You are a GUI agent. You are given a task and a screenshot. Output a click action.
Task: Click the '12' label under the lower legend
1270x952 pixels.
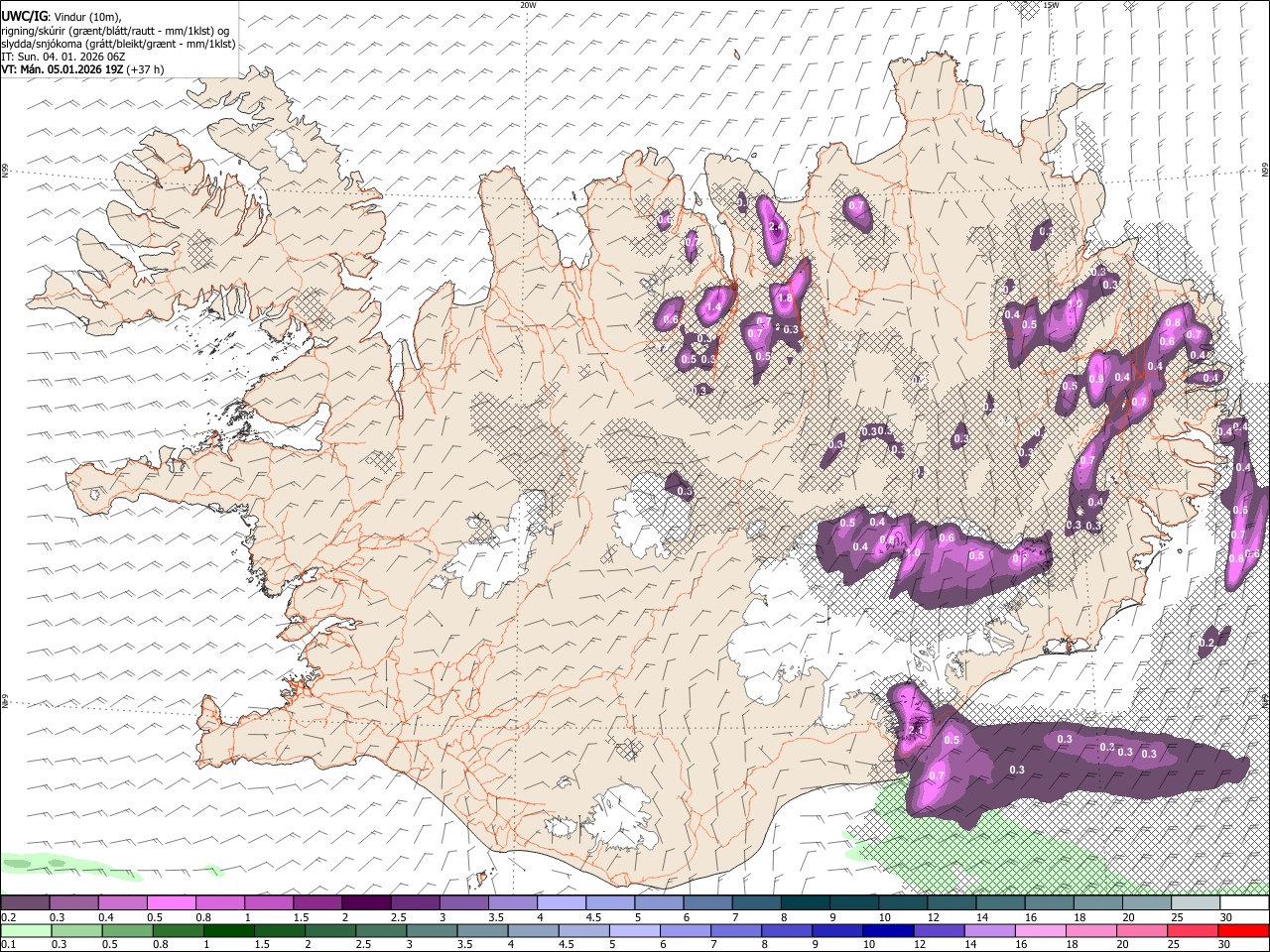[921, 945]
